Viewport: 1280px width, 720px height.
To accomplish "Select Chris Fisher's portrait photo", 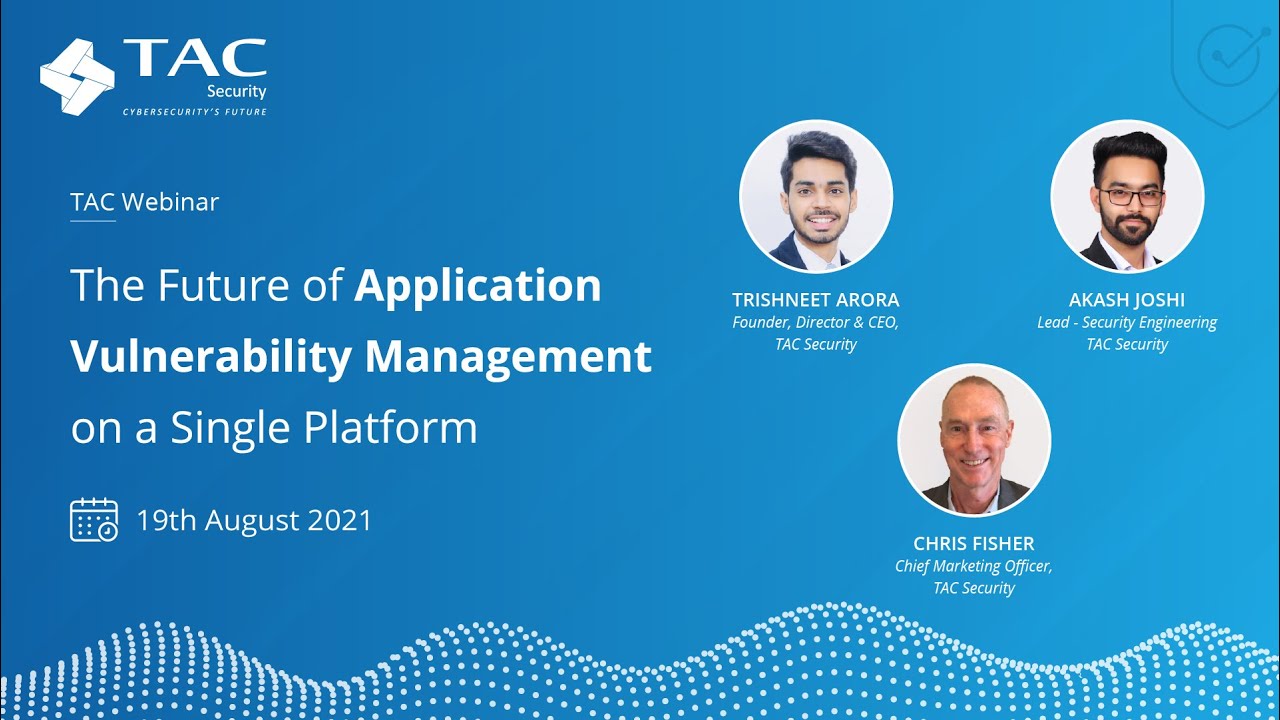I will point(974,439).
